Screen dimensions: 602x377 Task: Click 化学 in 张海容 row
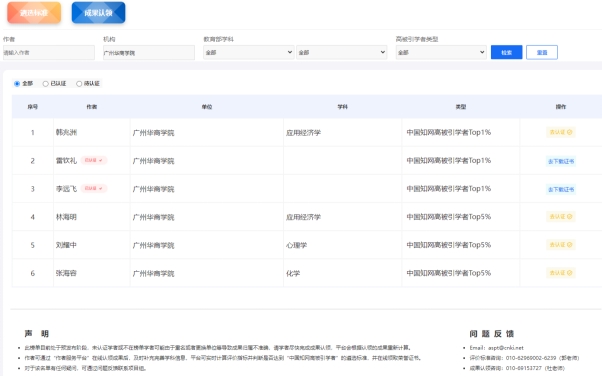point(293,273)
